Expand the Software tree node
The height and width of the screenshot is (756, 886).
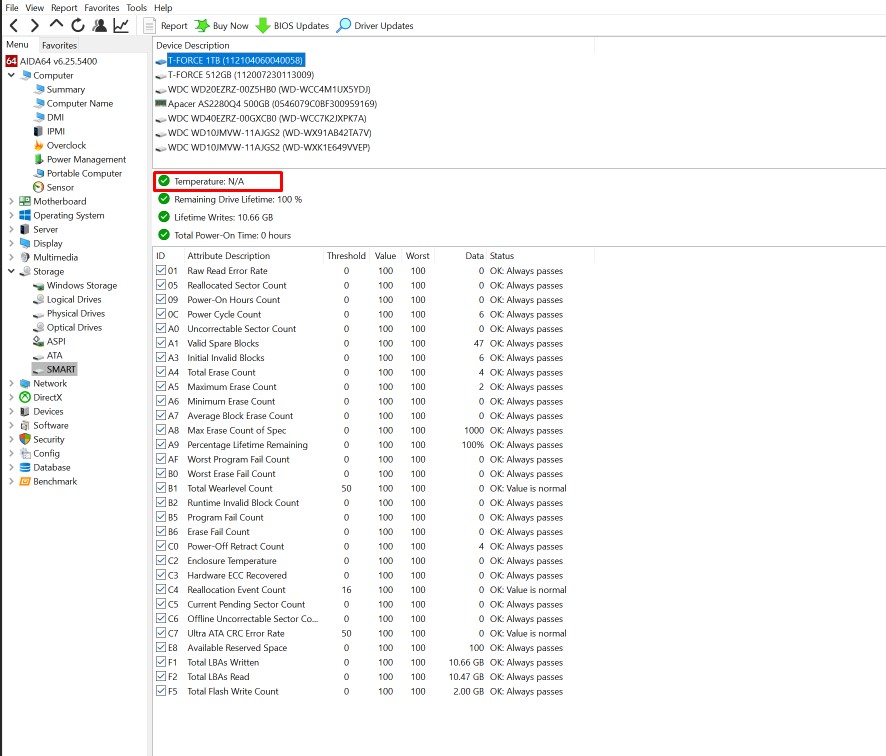(11, 425)
